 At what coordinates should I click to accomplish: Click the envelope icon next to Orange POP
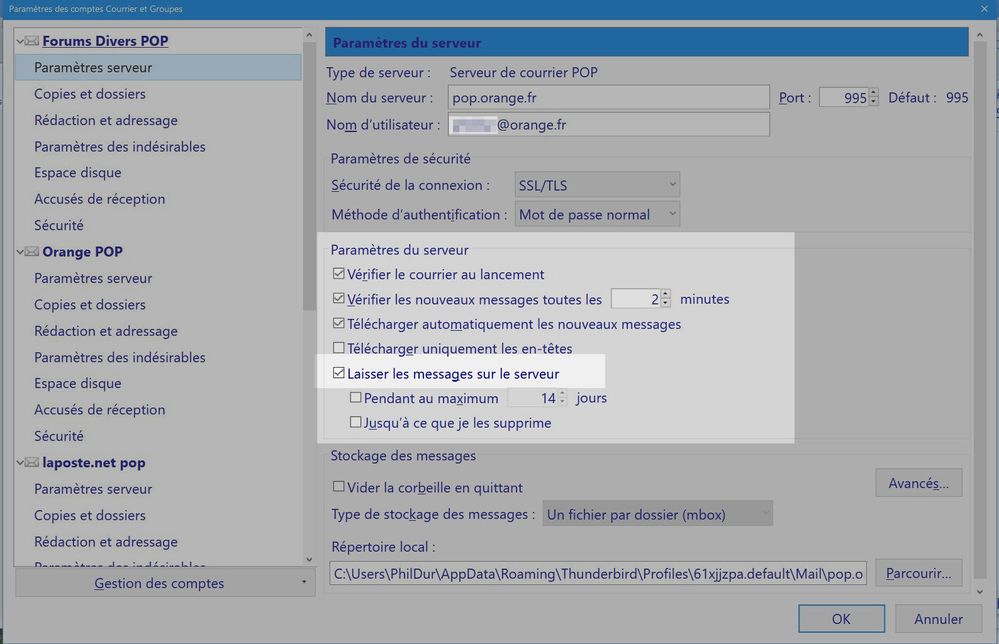click(x=32, y=252)
